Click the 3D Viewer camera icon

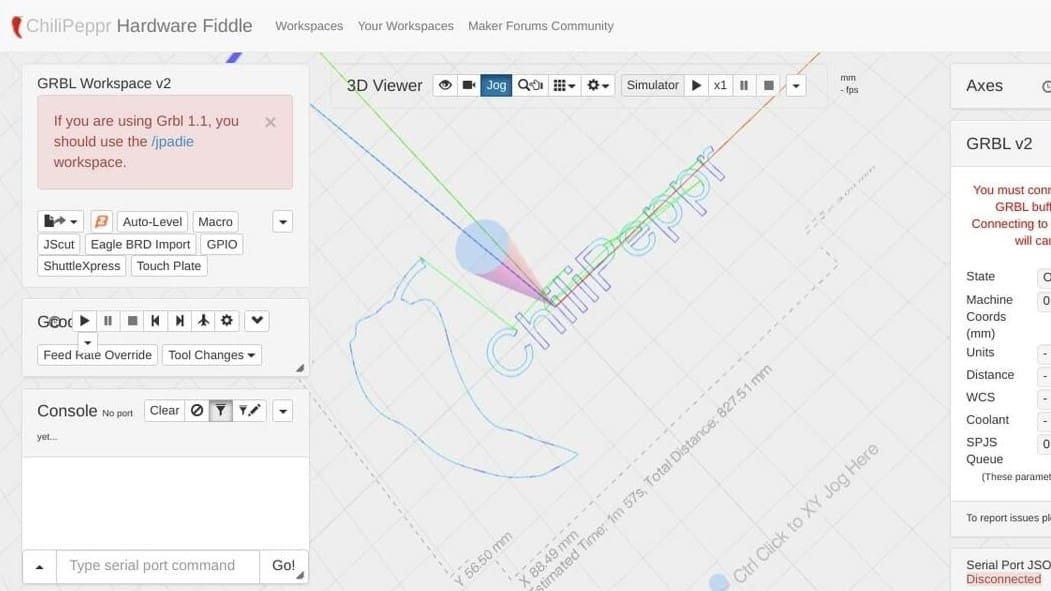[469, 85]
